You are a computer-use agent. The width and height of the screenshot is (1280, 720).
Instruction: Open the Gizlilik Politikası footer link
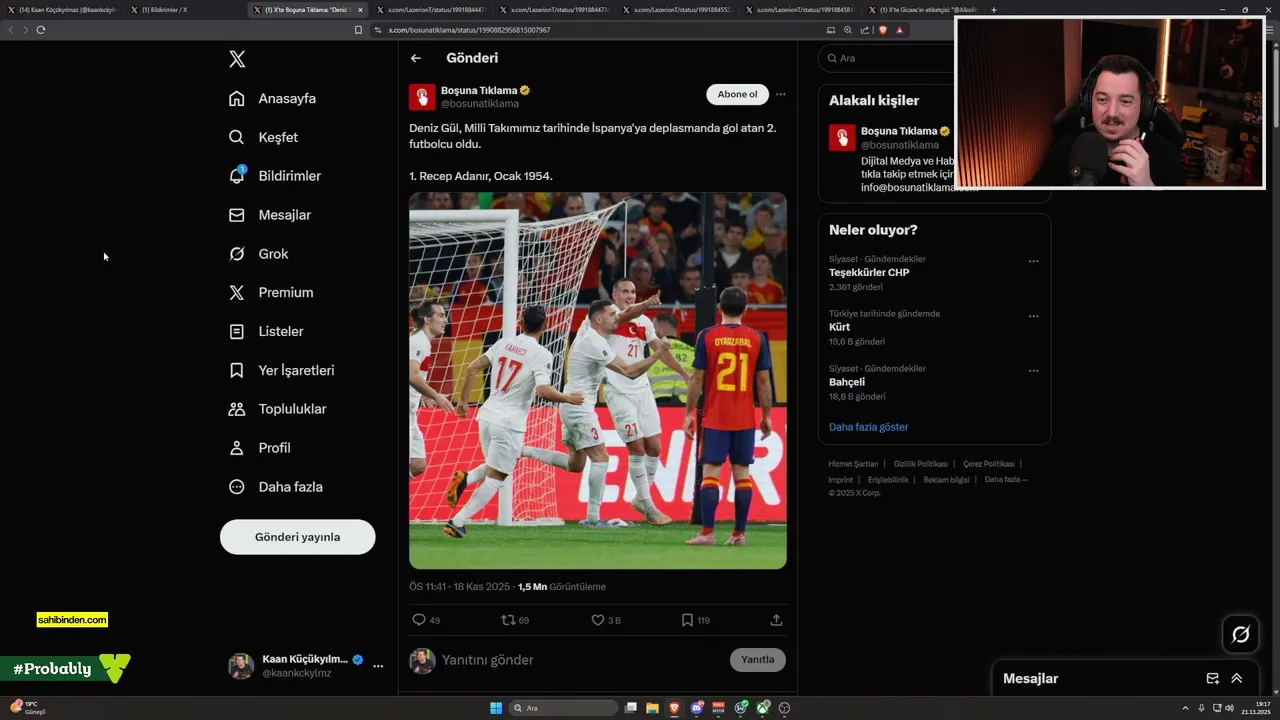click(x=921, y=464)
